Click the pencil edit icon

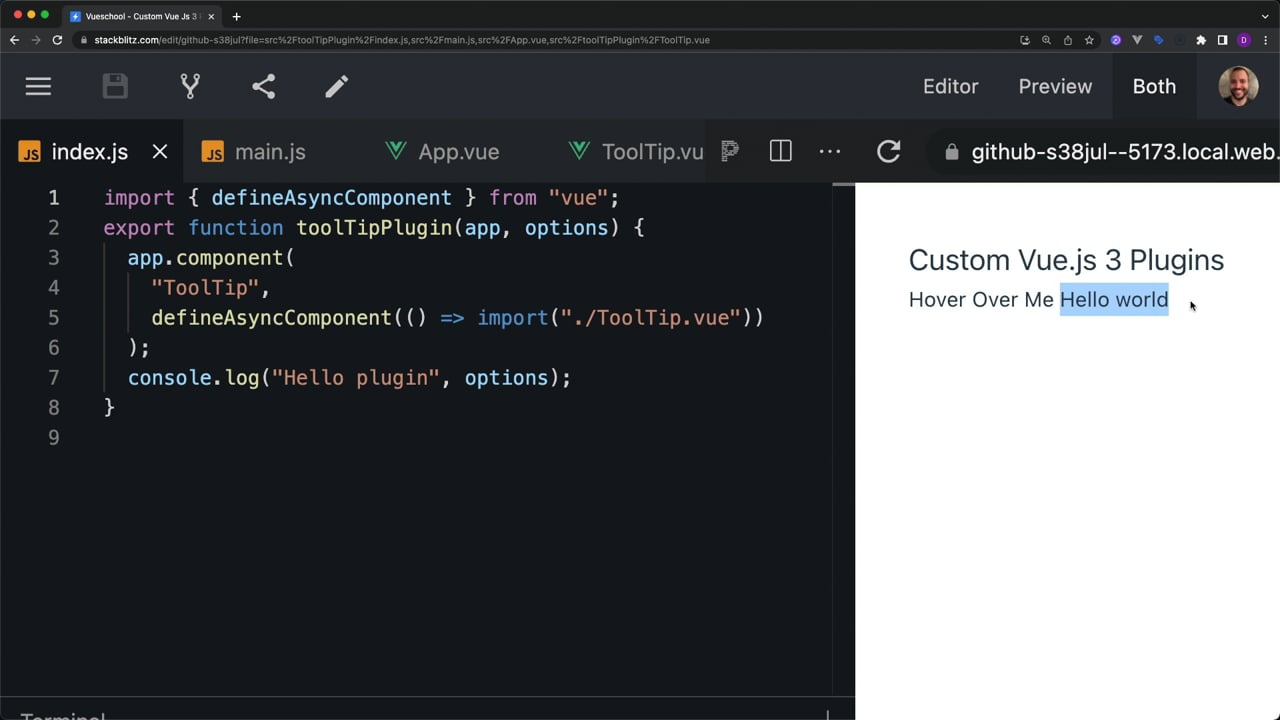336,87
